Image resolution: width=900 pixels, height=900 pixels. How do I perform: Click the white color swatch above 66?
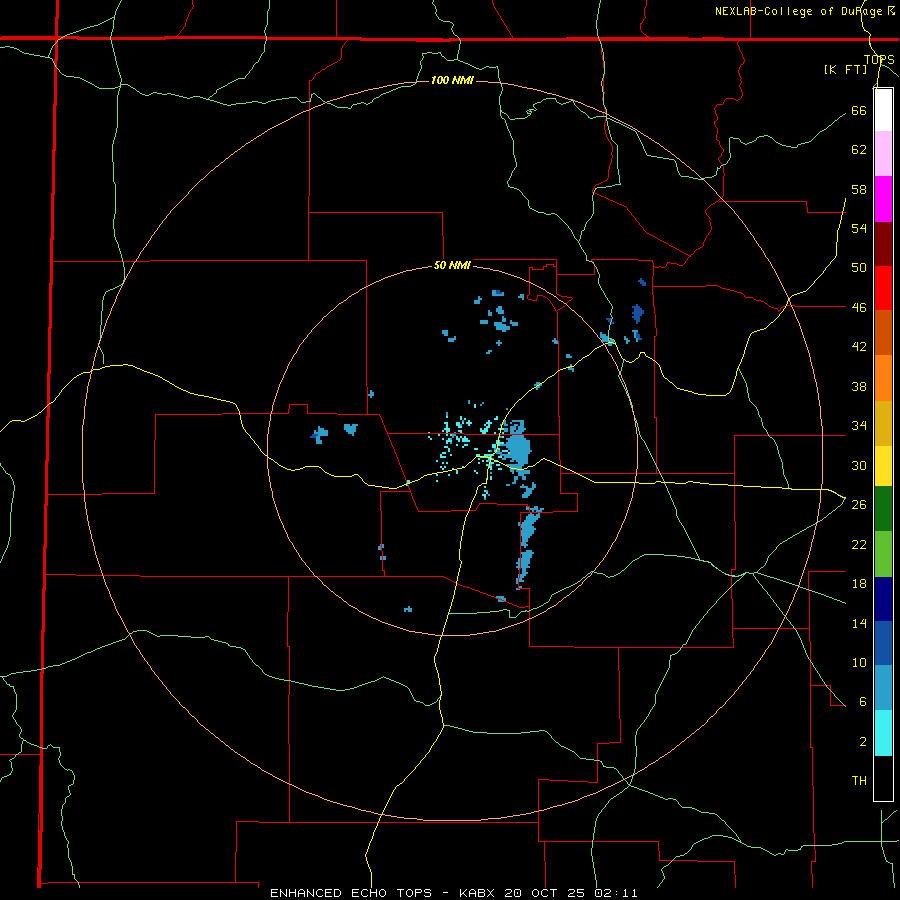[x=883, y=110]
